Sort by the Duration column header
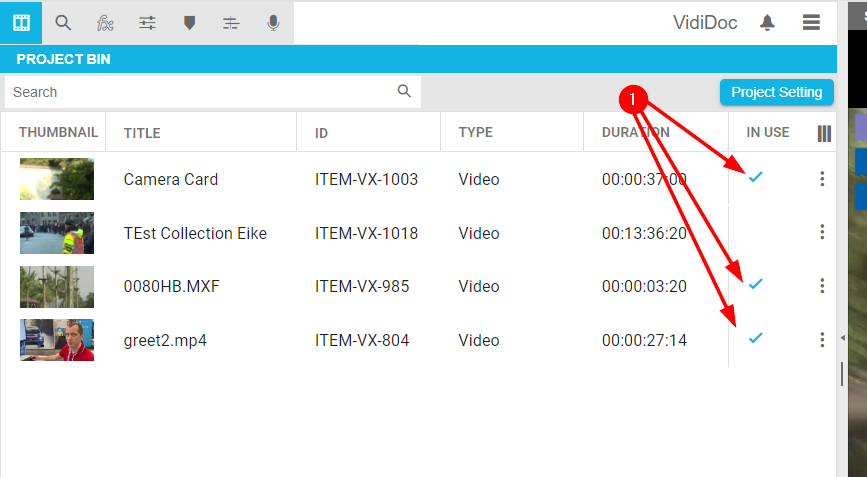The height and width of the screenshot is (477, 867). coord(628,133)
